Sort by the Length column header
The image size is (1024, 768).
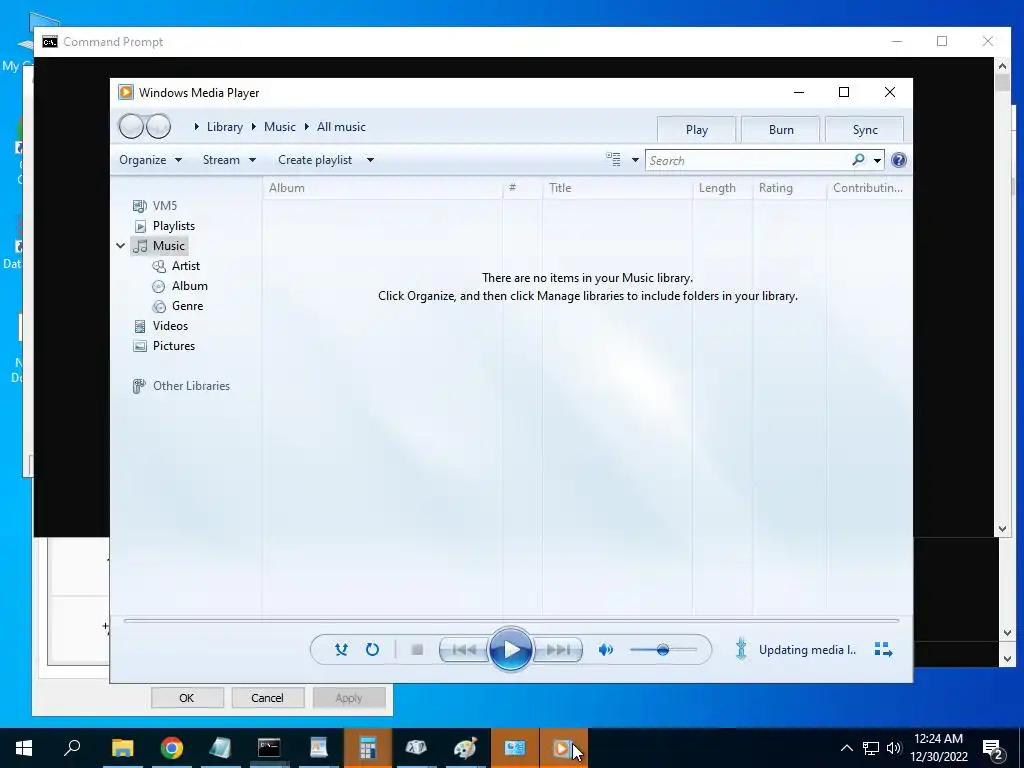[x=722, y=188]
